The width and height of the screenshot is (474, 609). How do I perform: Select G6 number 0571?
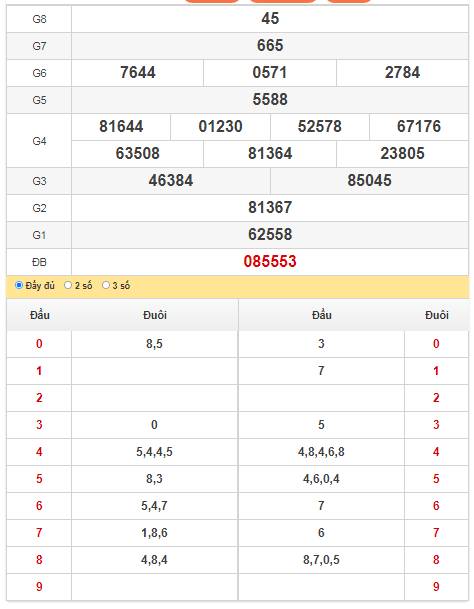tap(270, 73)
